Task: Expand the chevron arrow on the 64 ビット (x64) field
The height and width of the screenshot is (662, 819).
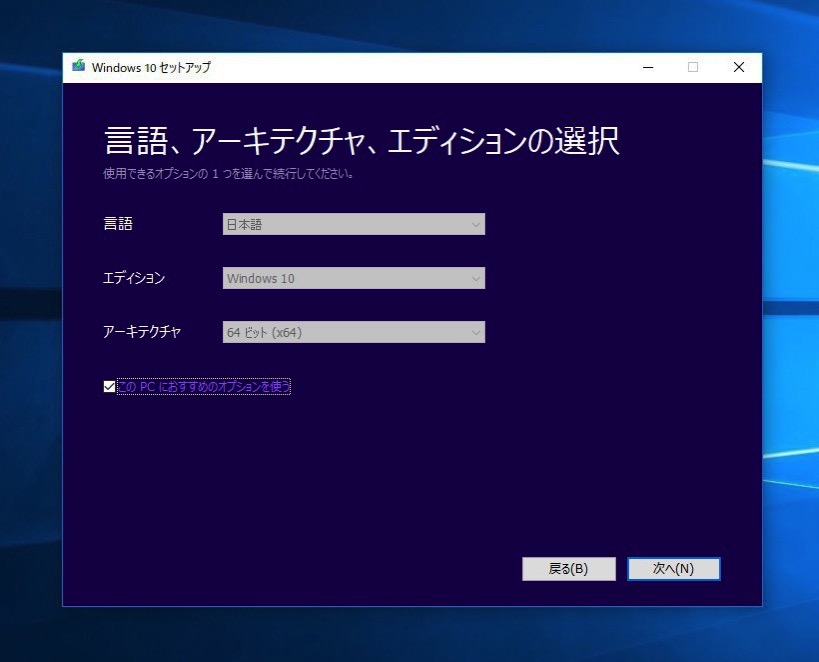Action: click(x=475, y=332)
